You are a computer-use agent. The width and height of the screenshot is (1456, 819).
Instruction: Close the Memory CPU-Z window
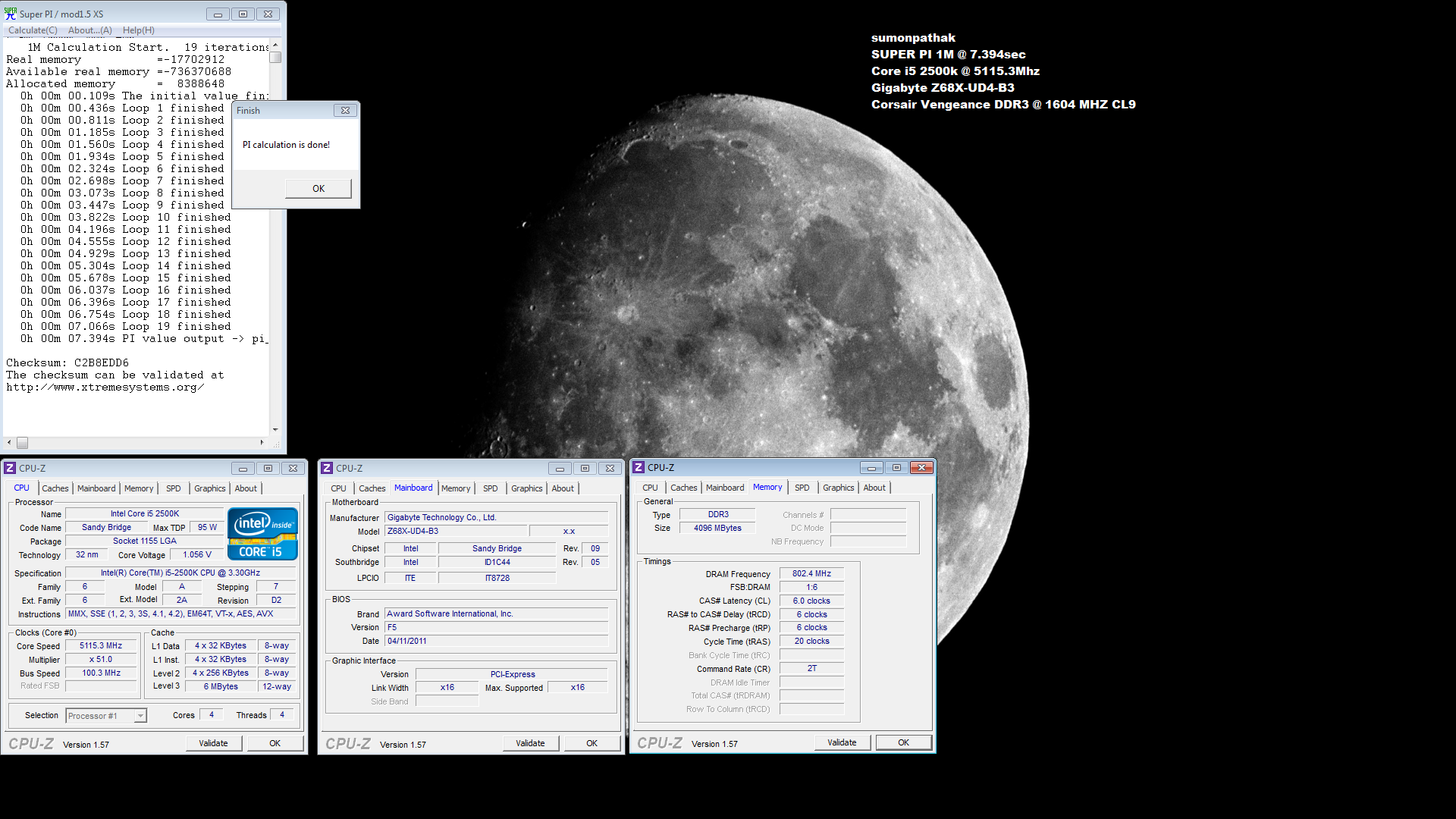click(921, 467)
